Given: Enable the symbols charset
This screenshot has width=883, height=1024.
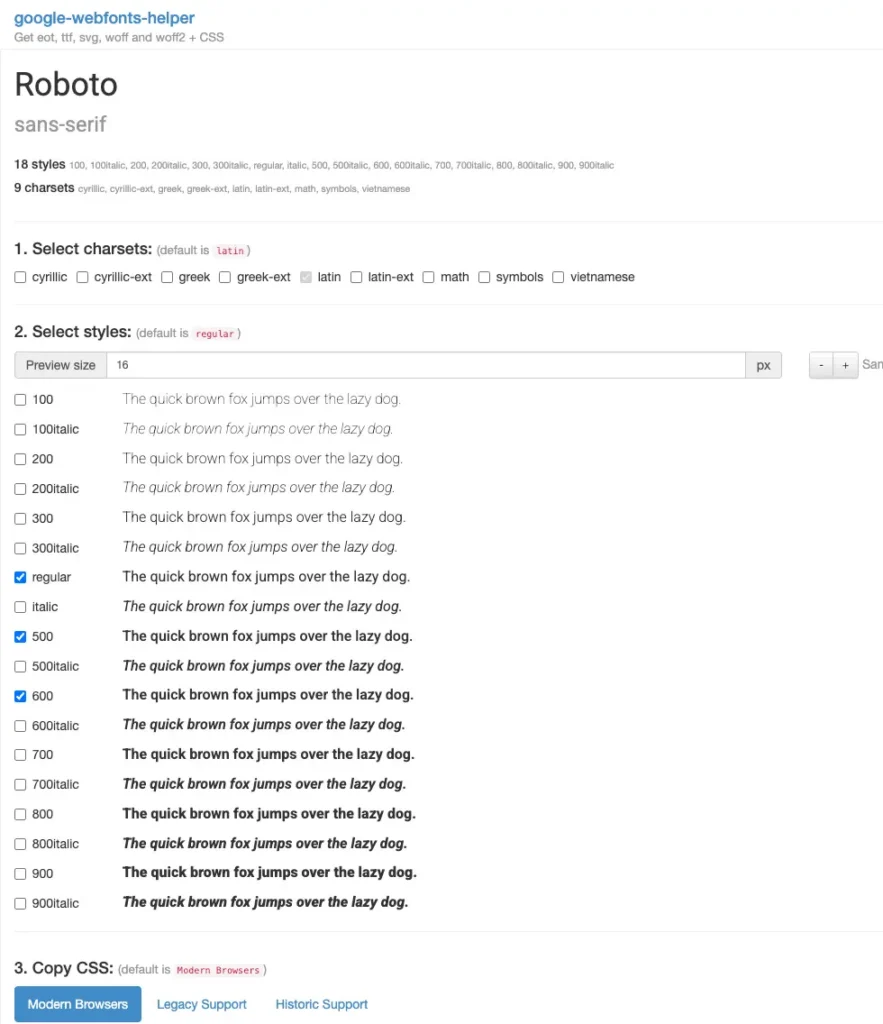Looking at the screenshot, I should 485,277.
